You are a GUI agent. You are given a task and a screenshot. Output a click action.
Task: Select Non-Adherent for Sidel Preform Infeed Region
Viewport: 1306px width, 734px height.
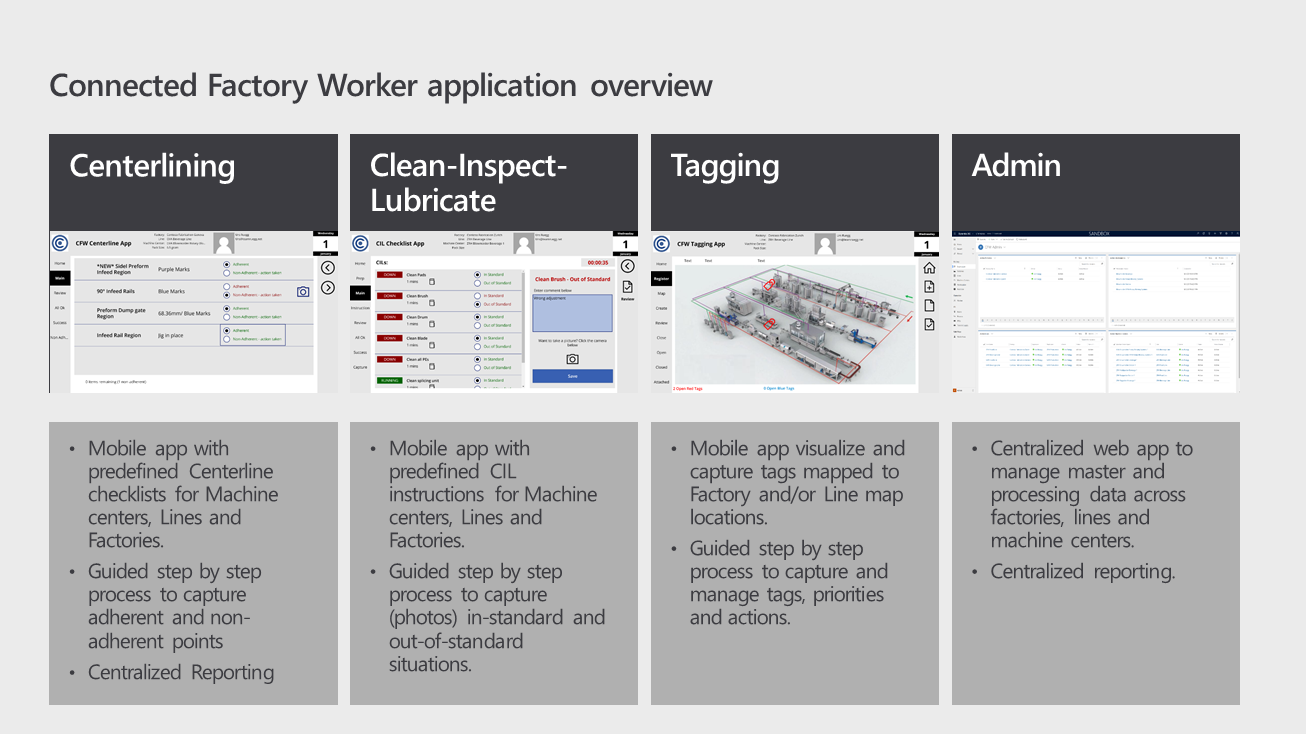pyautogui.click(x=227, y=272)
